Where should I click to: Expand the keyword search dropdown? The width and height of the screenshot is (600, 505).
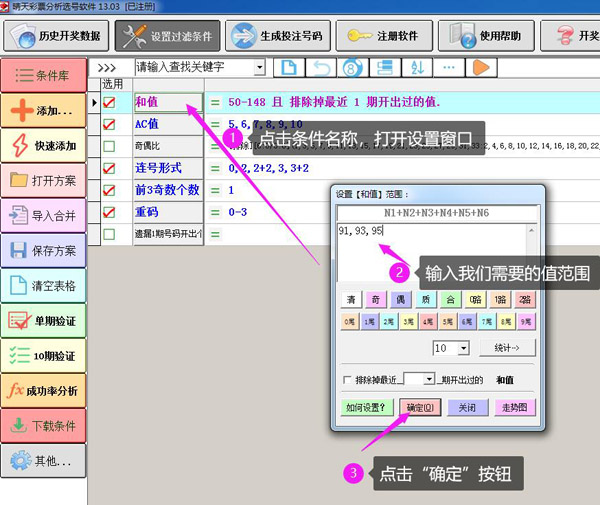tap(260, 68)
